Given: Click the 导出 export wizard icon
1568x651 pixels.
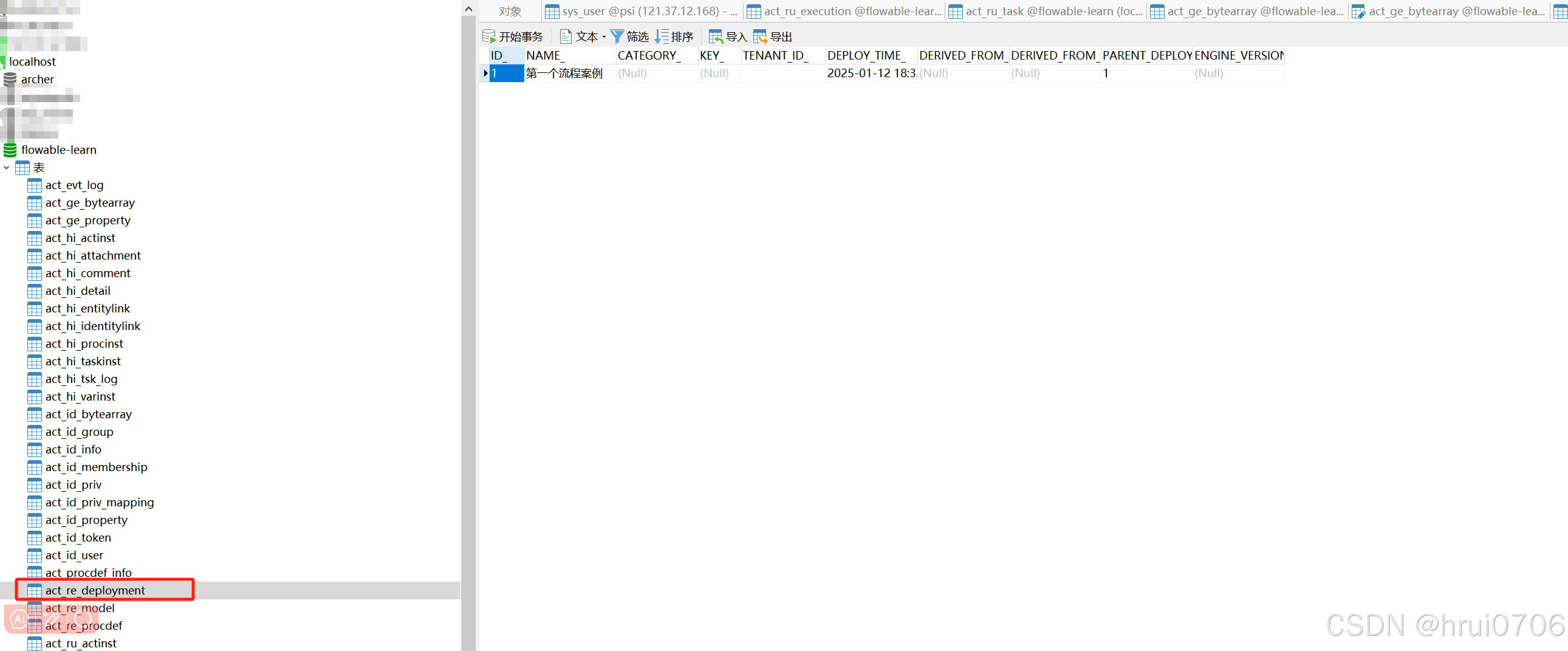Looking at the screenshot, I should tap(761, 36).
